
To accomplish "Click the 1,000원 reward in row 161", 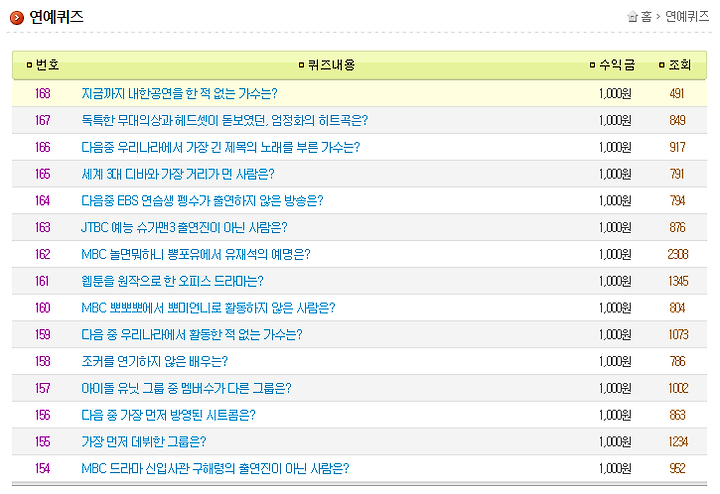I will pyautogui.click(x=615, y=281).
